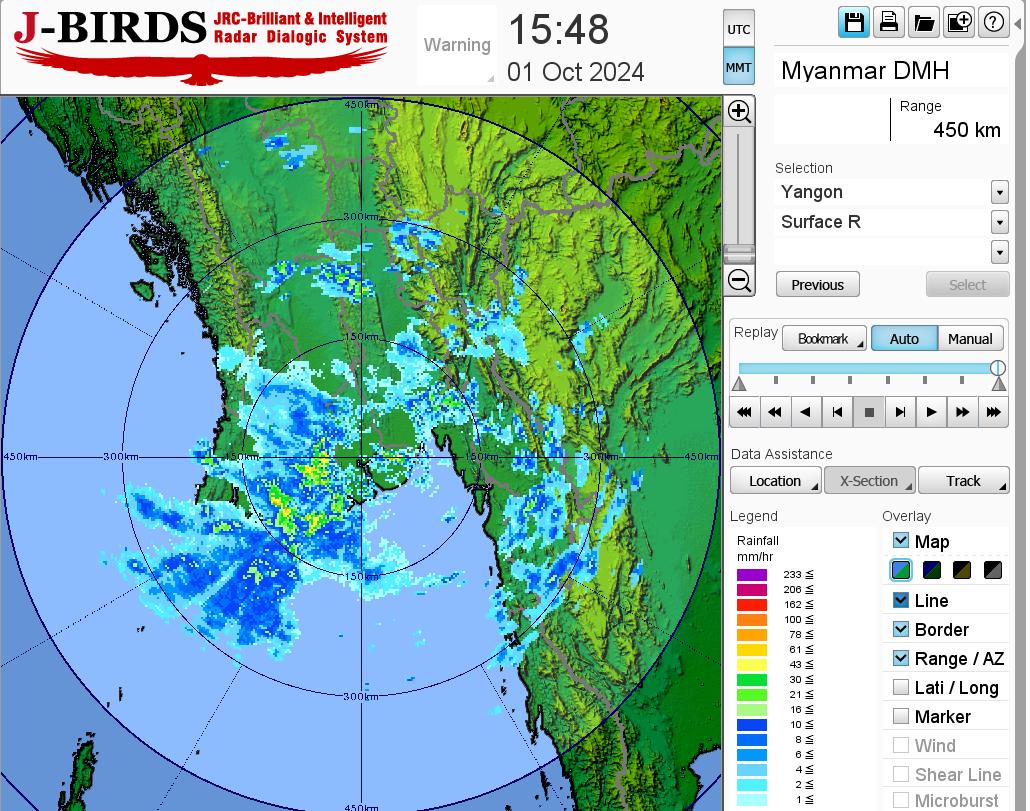Open the Yangon radar site dropdown
The height and width of the screenshot is (811, 1030).
[x=999, y=192]
